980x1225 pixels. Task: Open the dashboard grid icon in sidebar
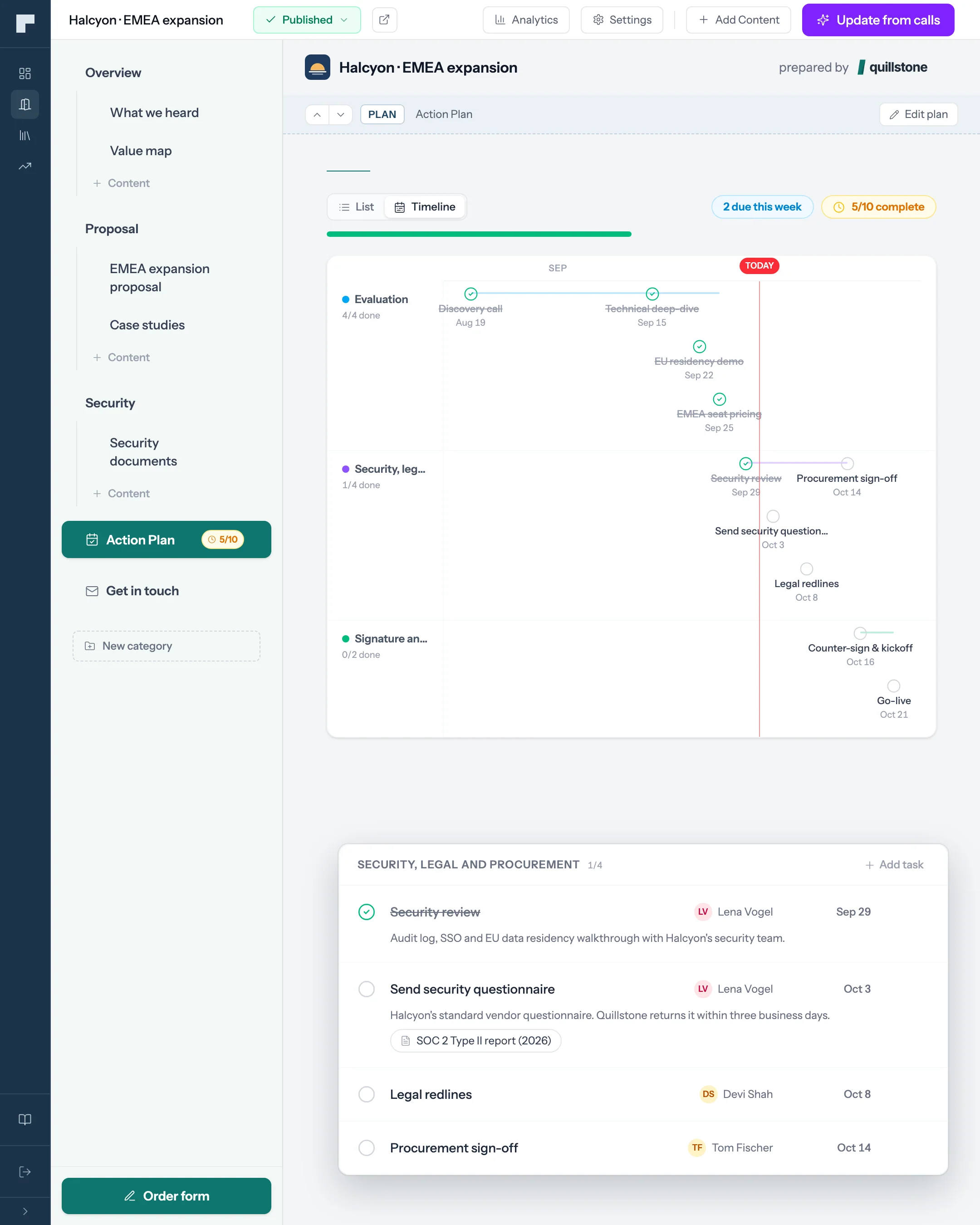(x=25, y=73)
